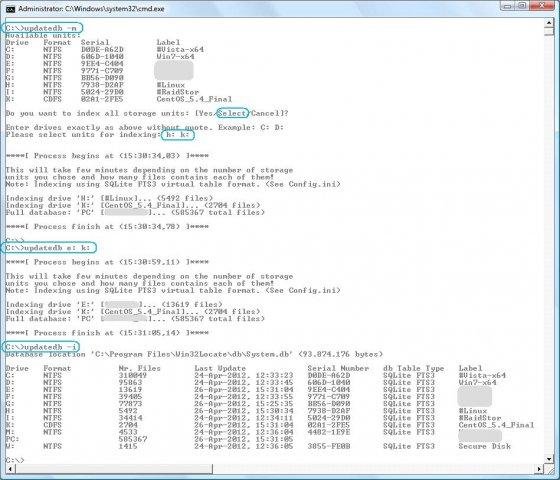Click the vertical scrollbar thumb
560x480 pixels.
pos(549,31)
